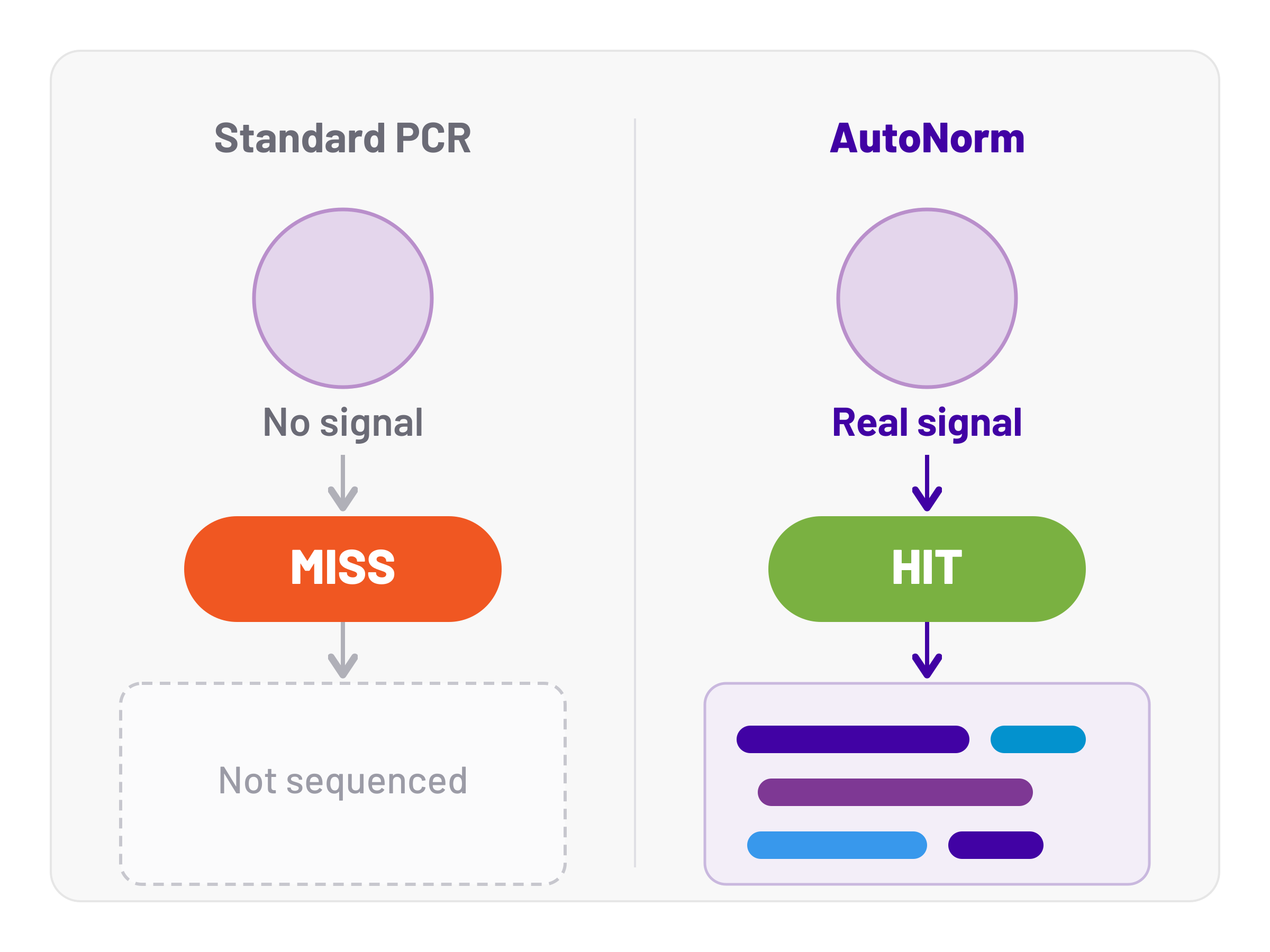The image size is (1270, 952).
Task: Click the teal short bar in top row
Action: click(1038, 739)
